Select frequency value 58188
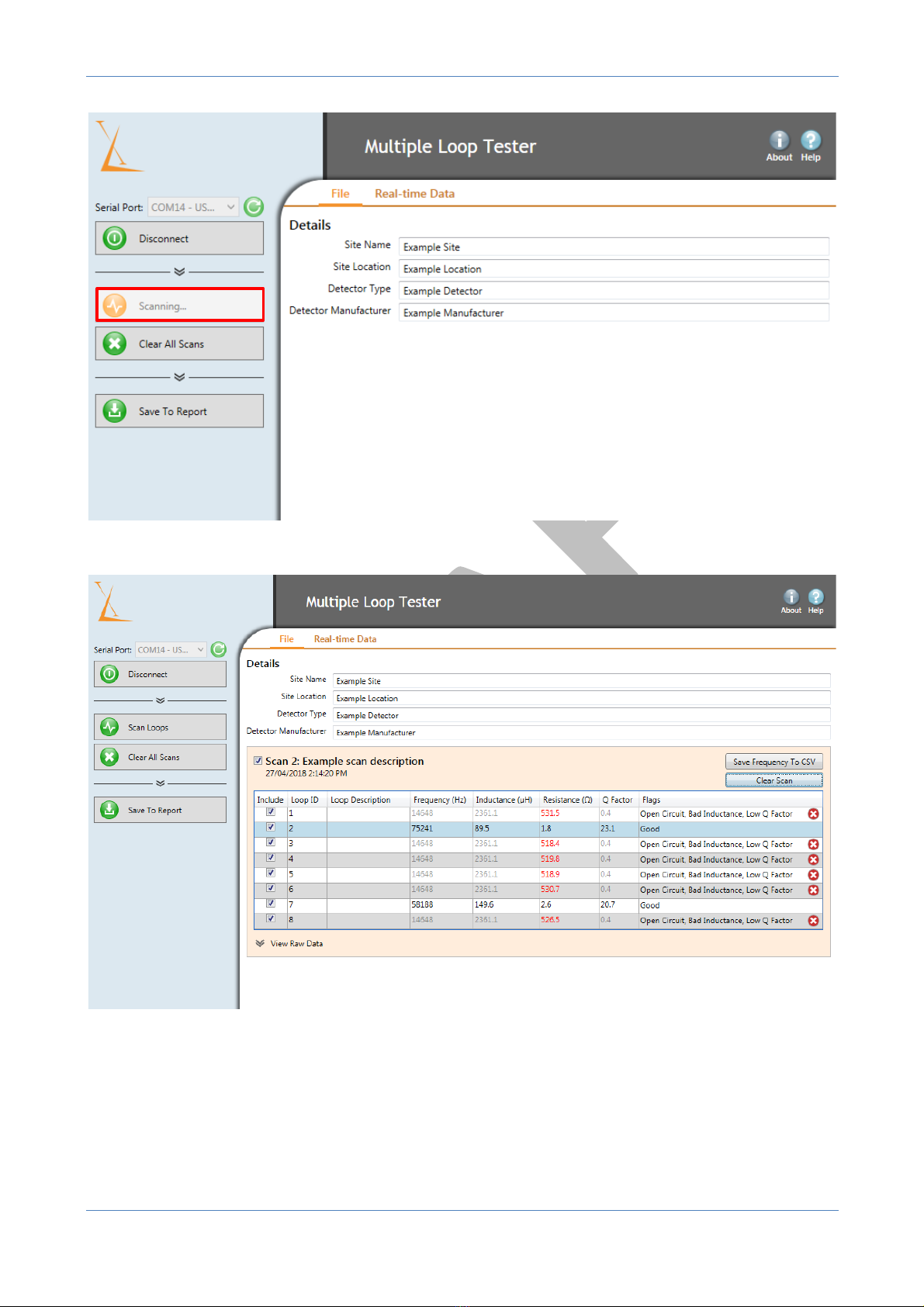Viewport: 924px width, 1307px height. coord(423,904)
